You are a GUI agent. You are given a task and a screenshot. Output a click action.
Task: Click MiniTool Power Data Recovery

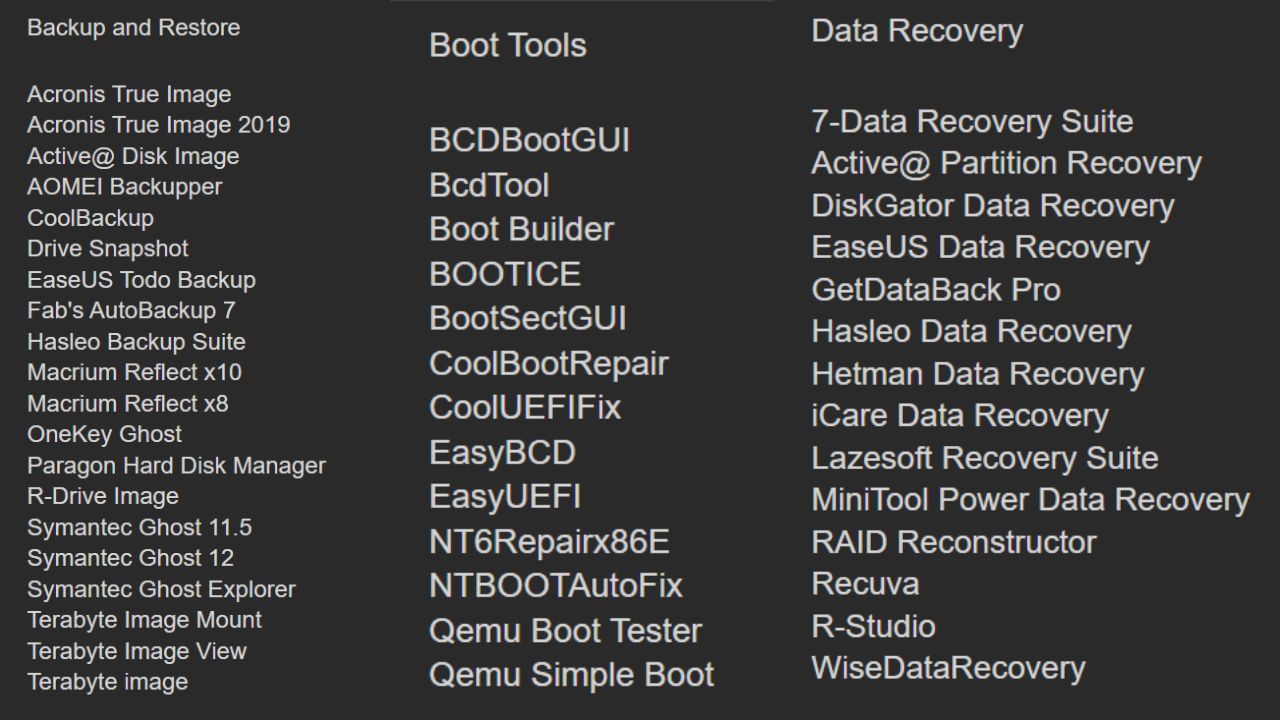1030,499
